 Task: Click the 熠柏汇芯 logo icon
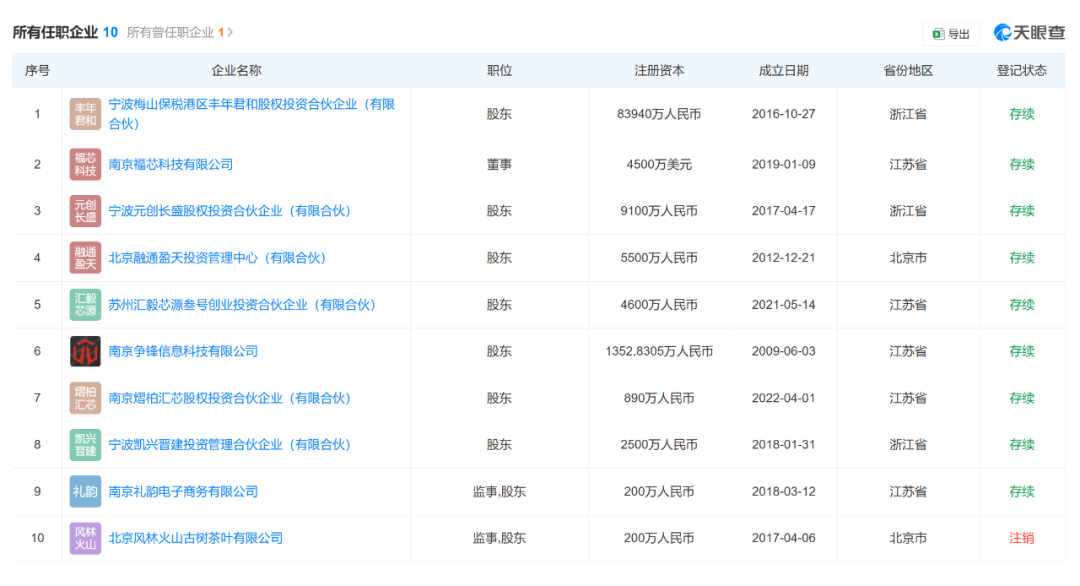point(85,398)
